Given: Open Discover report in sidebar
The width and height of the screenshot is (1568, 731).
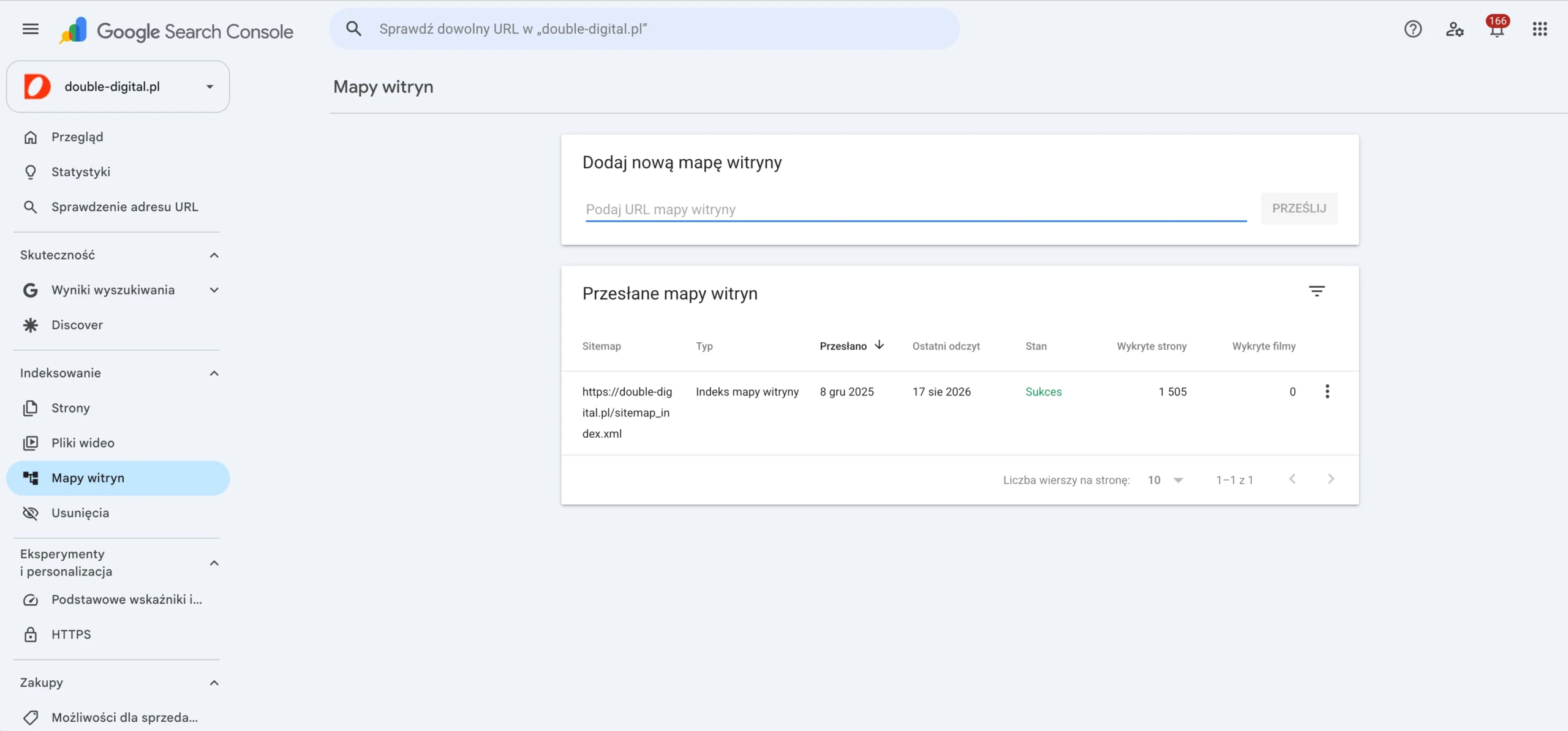Looking at the screenshot, I should point(118,325).
